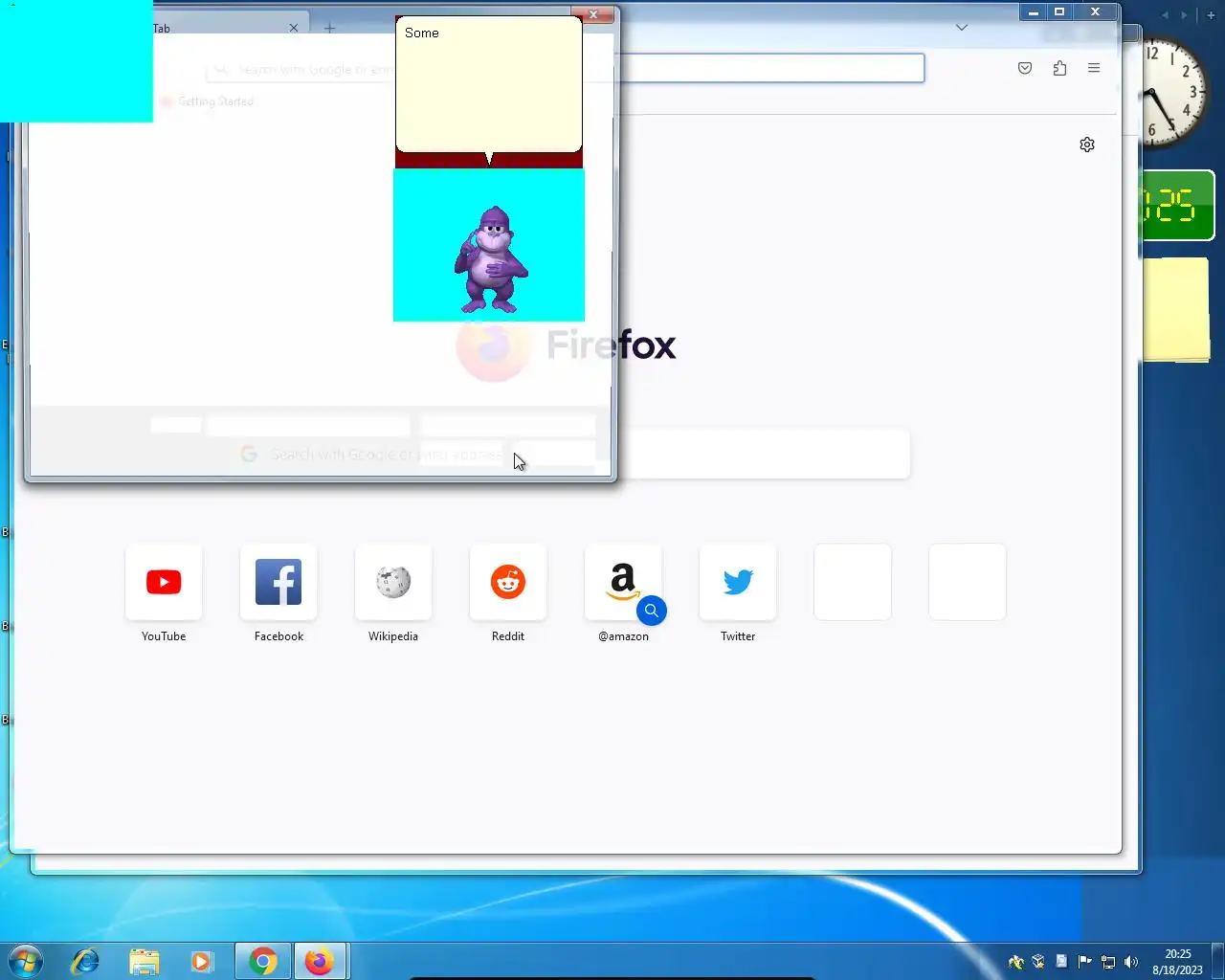
Task: Add gadget with sidebar plus button
Action: [x=1211, y=15]
